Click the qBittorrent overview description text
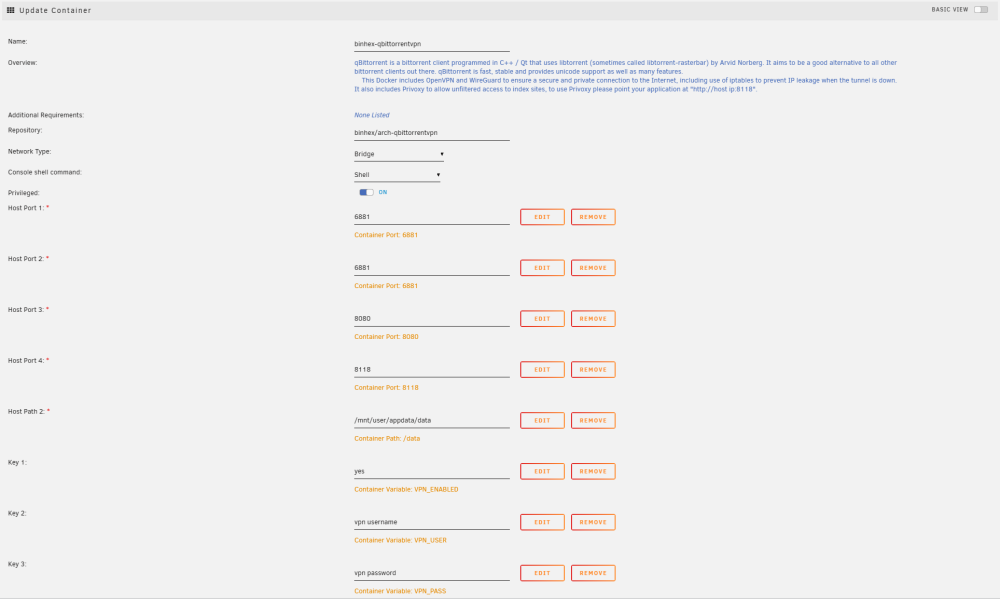The image size is (1000, 599). 626,76
